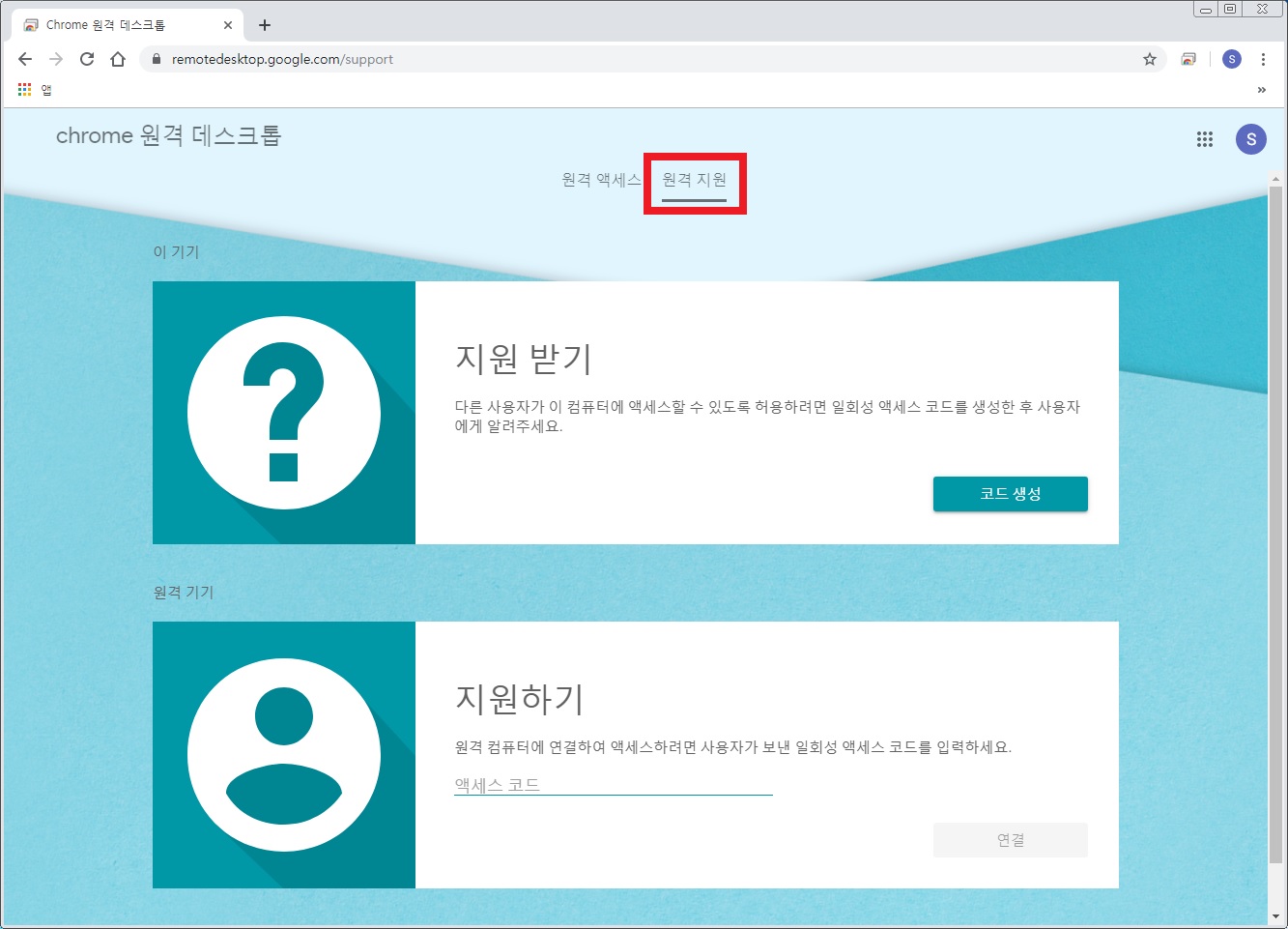
Task: Open the Chrome three-dot menu
Action: tap(1263, 59)
